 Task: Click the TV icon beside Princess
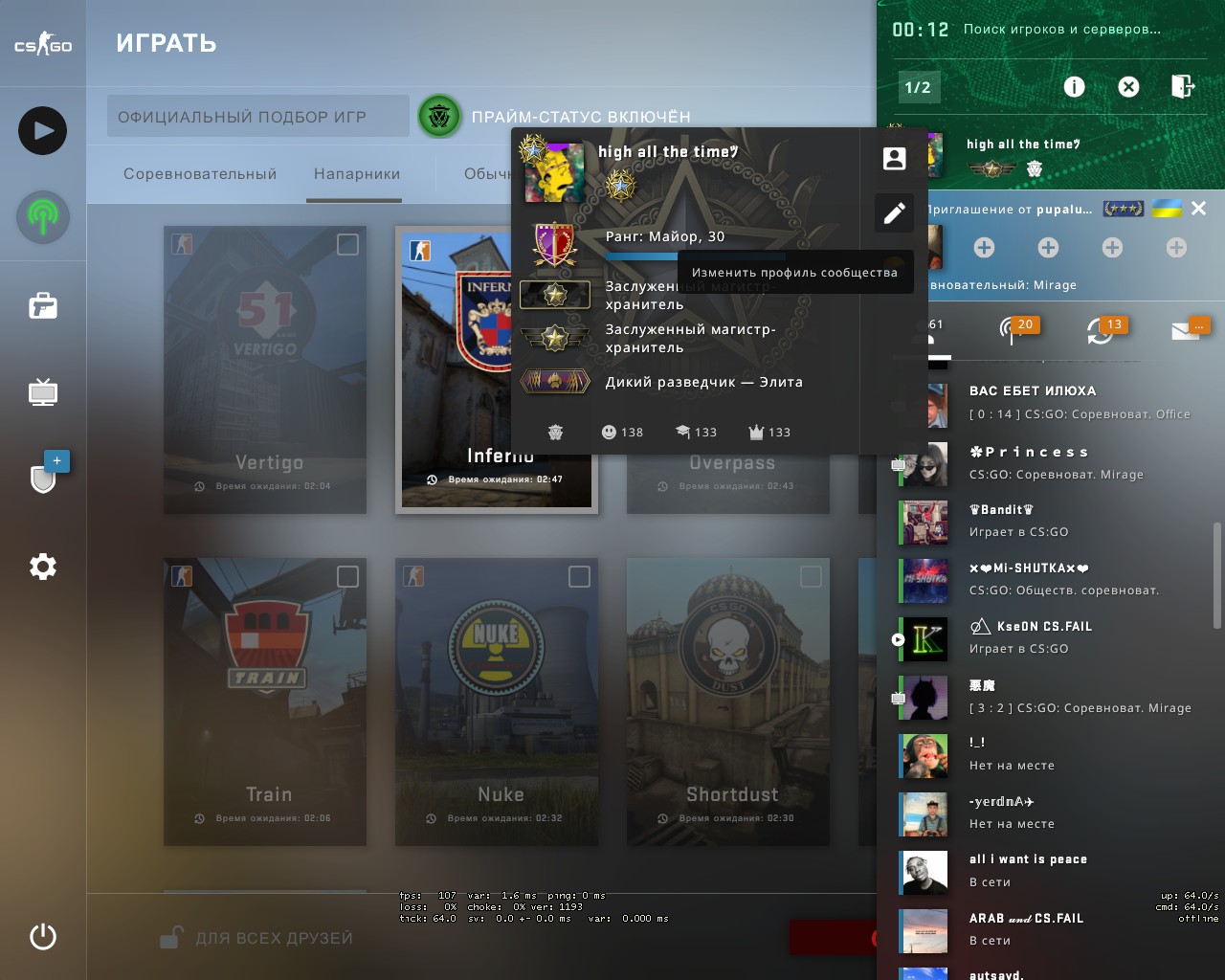pos(898,465)
